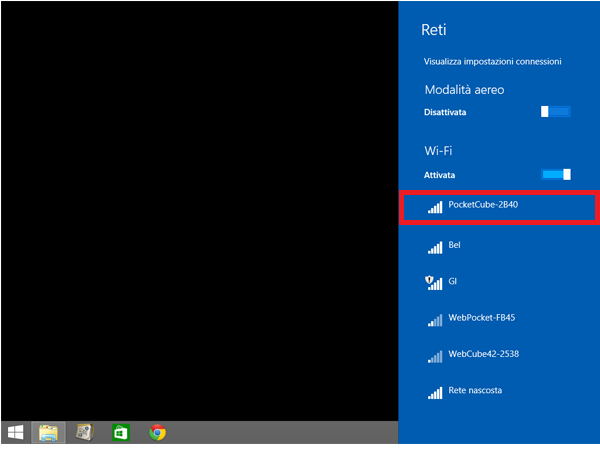Click the signal bars icon next to Bel
The height and width of the screenshot is (450, 600).
[435, 248]
